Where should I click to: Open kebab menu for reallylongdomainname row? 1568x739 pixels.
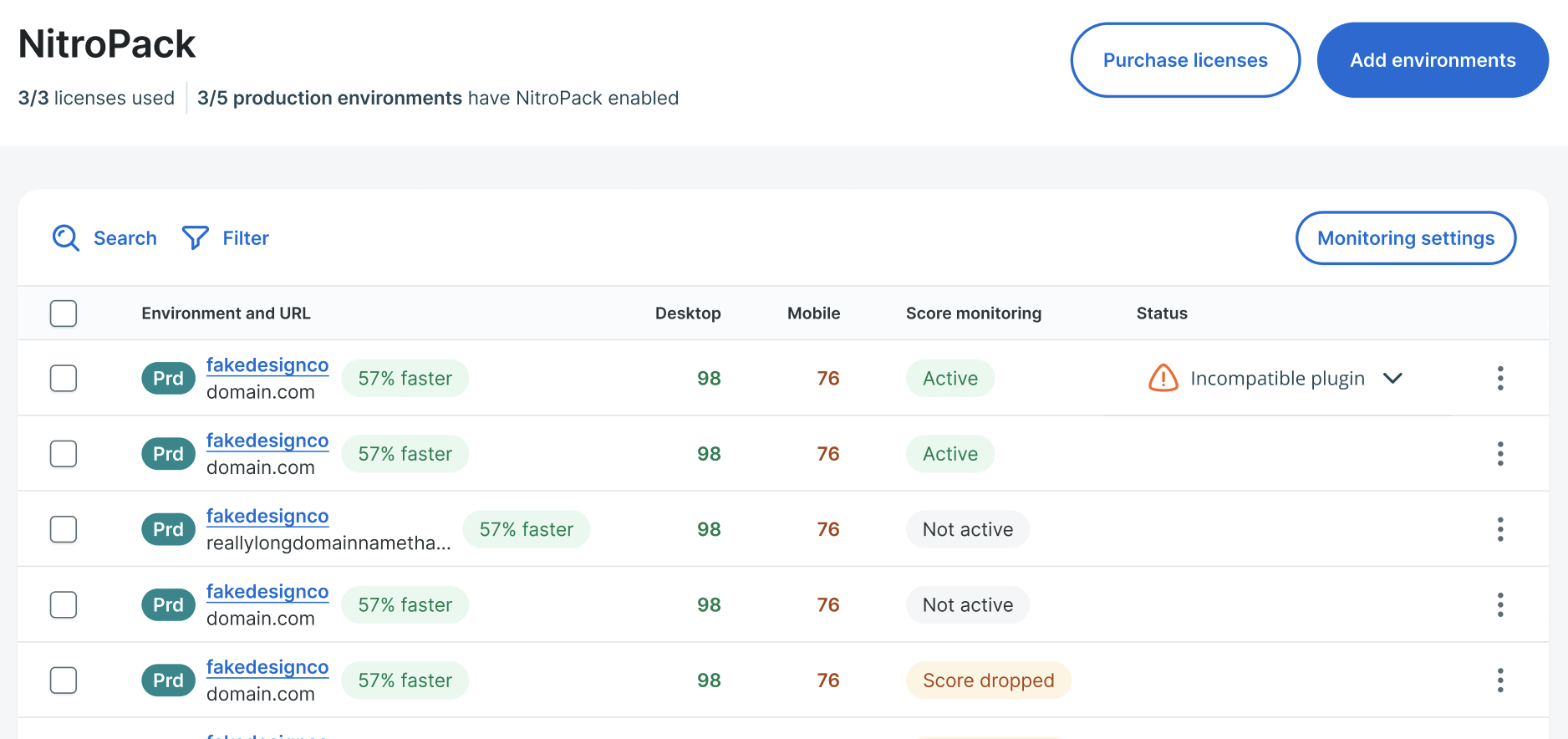1500,529
